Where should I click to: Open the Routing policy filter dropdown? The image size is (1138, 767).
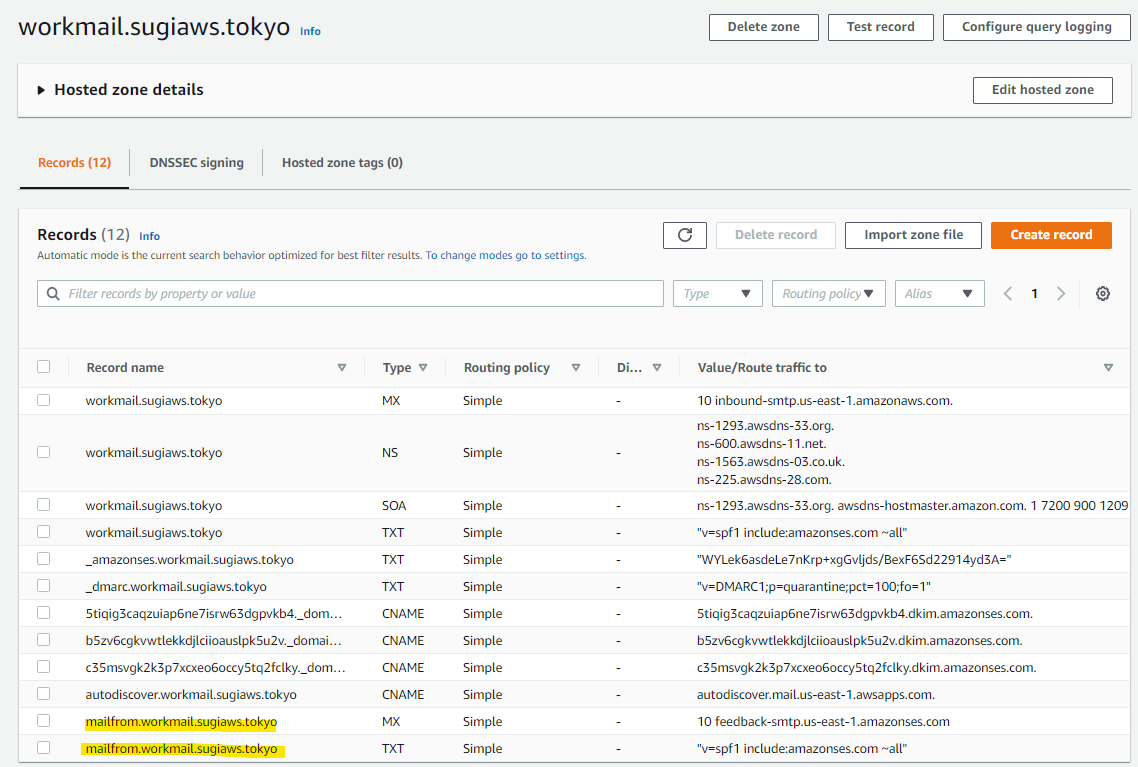(x=828, y=294)
